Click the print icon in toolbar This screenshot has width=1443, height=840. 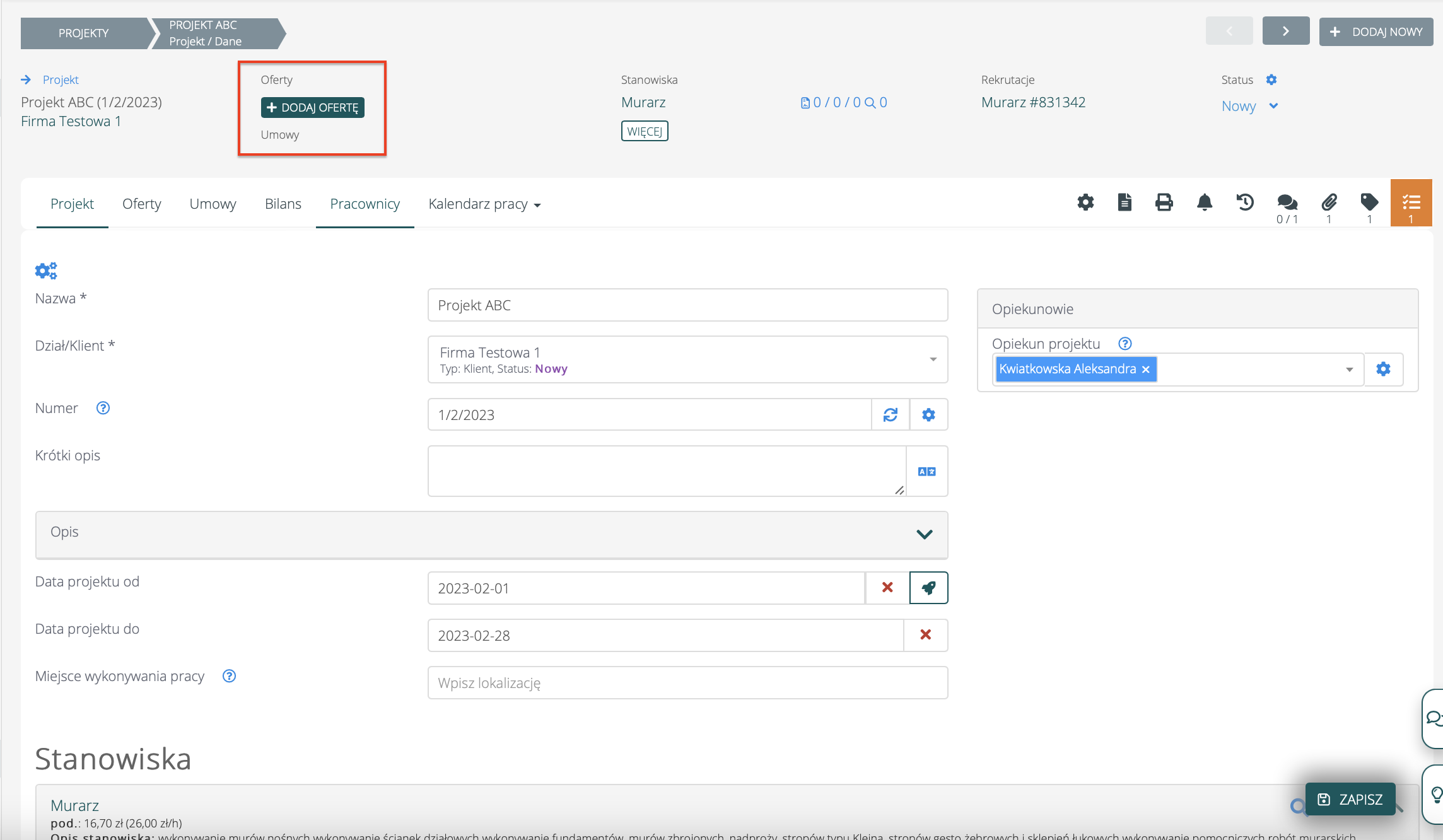pyautogui.click(x=1164, y=202)
